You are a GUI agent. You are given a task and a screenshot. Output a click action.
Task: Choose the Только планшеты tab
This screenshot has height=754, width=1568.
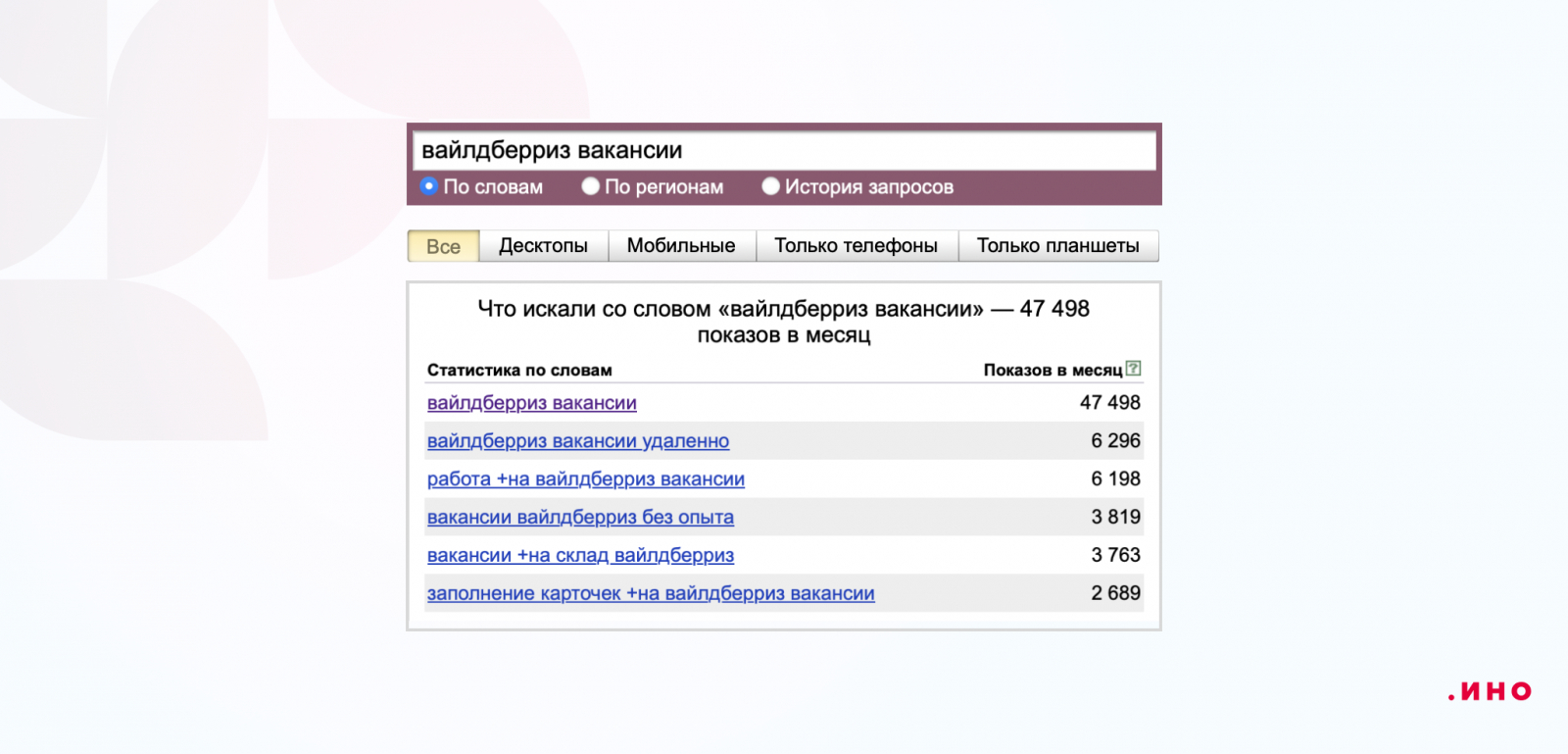coord(1058,246)
